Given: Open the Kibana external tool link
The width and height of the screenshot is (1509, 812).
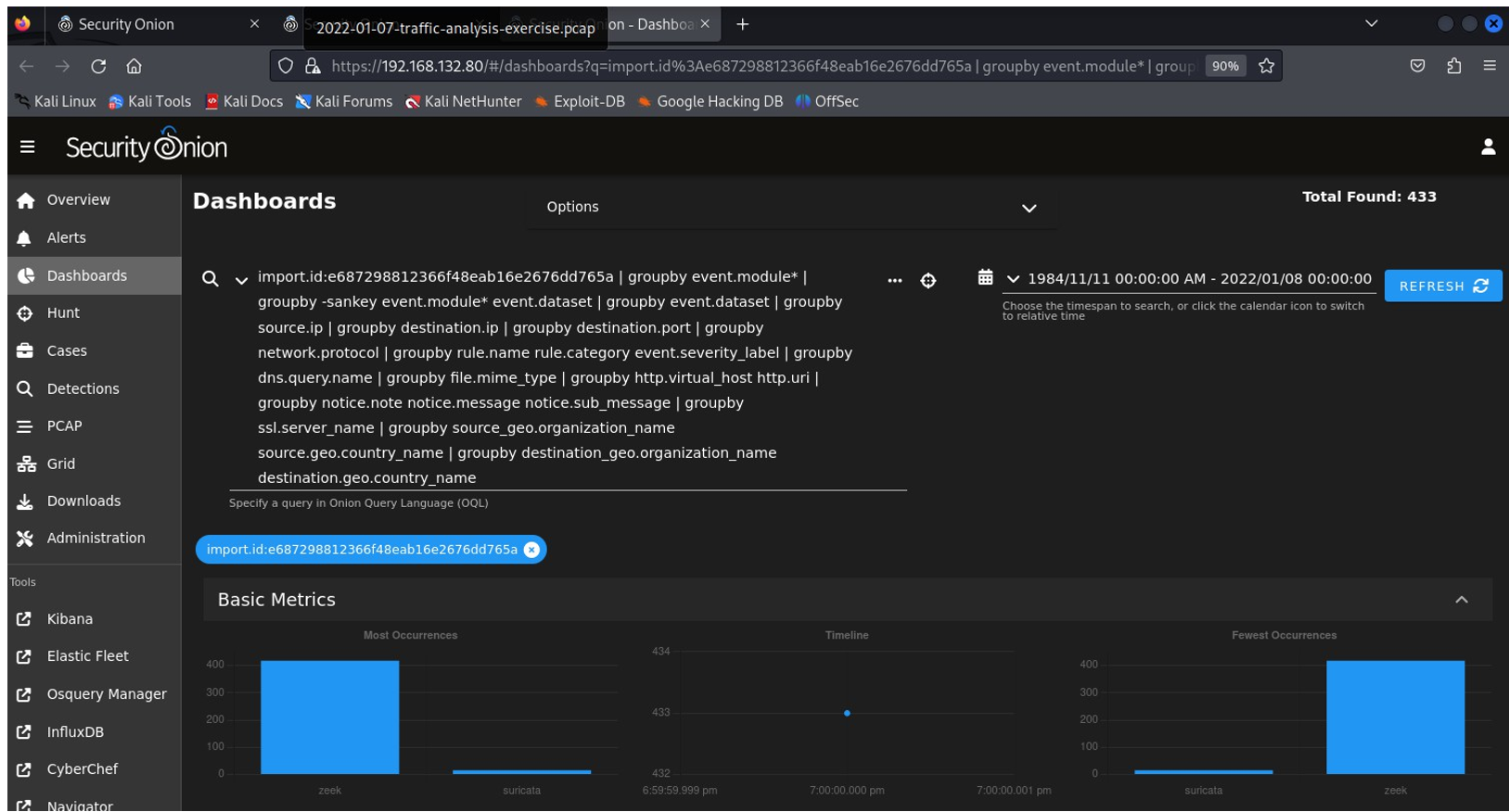Looking at the screenshot, I should tap(70, 619).
